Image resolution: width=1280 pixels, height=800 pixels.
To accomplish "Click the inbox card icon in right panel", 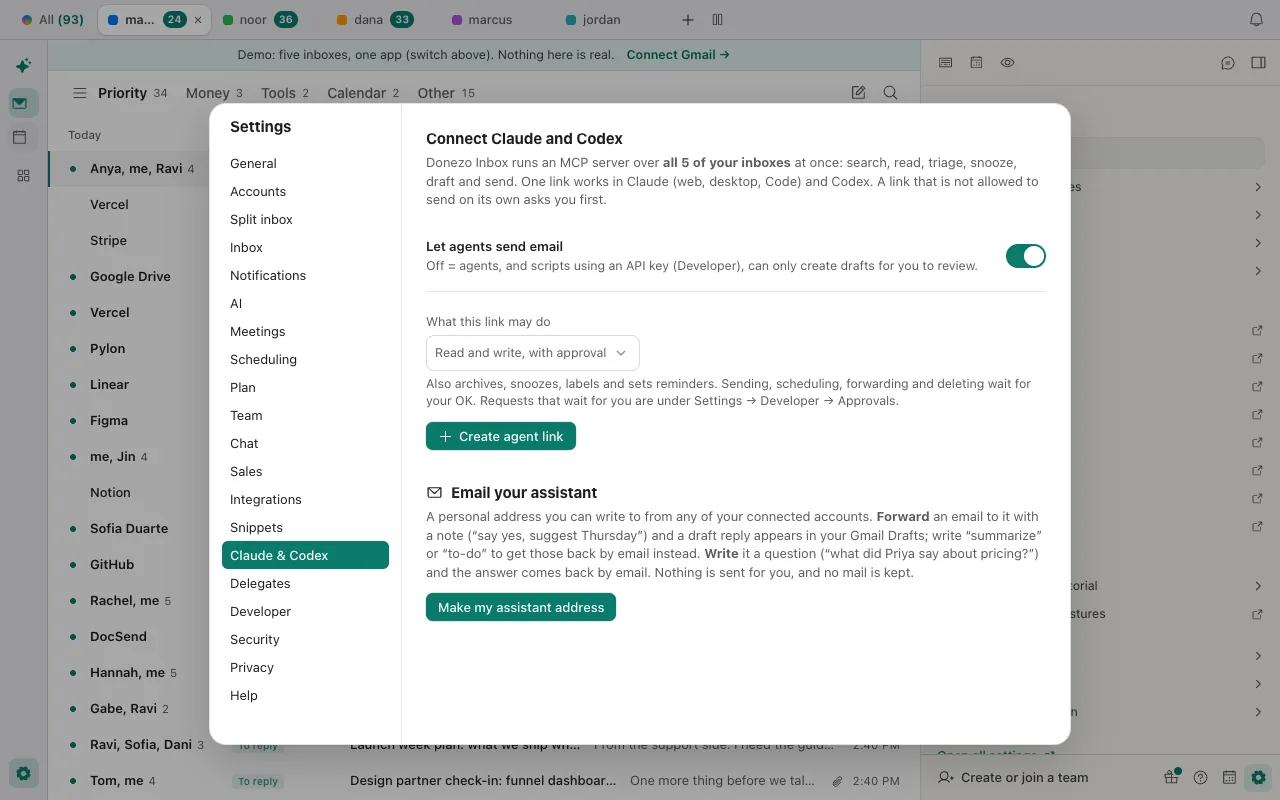I will tap(945, 63).
